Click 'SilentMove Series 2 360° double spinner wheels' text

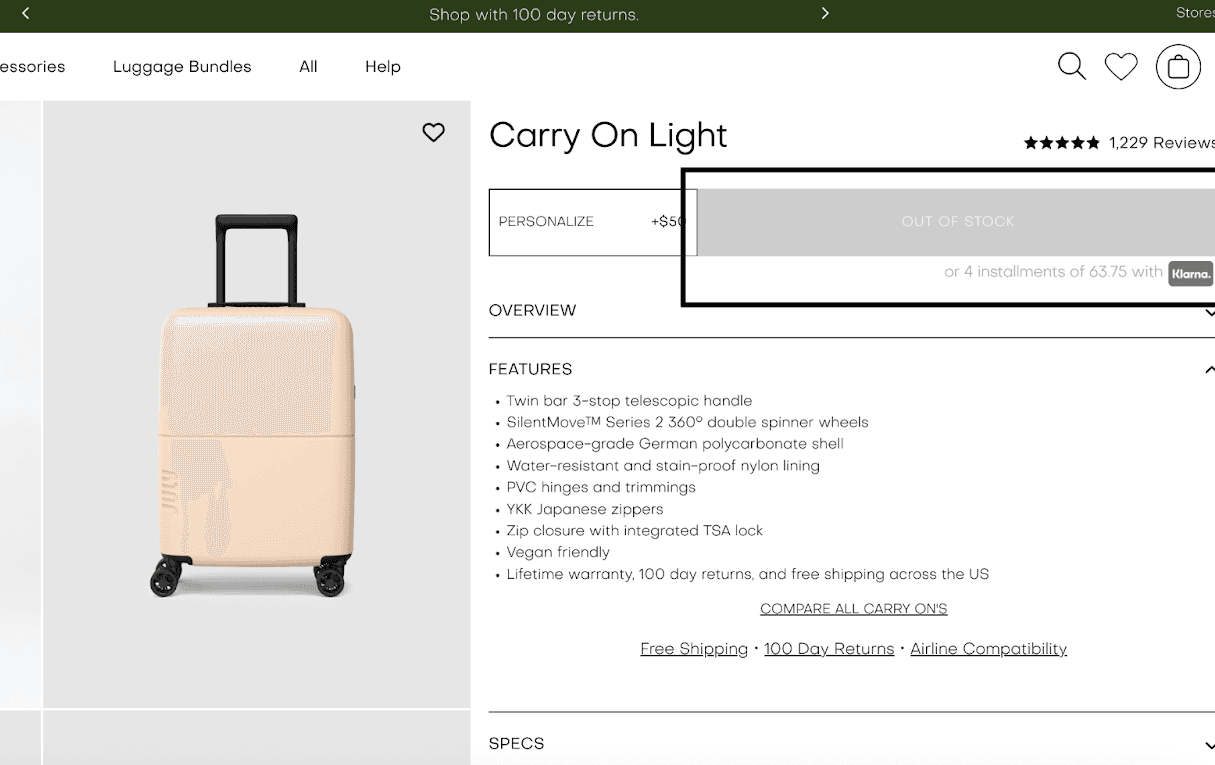(x=687, y=422)
